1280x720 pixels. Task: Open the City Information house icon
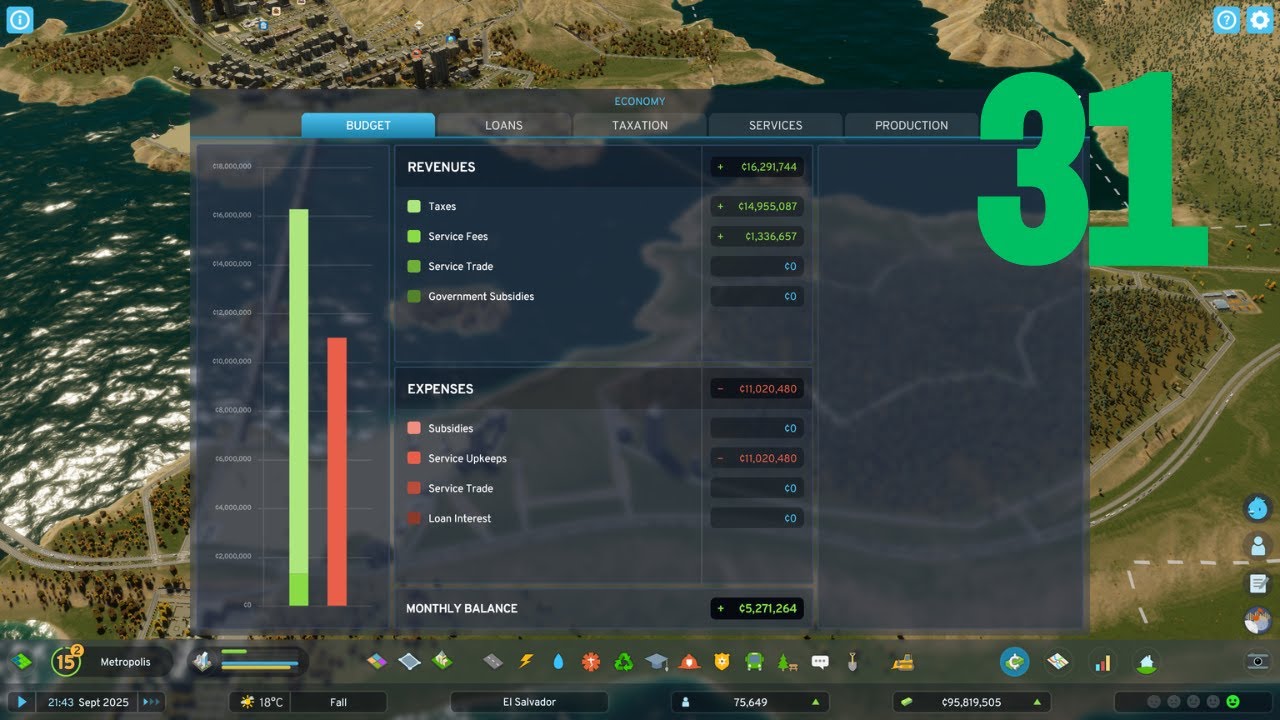coord(1146,662)
